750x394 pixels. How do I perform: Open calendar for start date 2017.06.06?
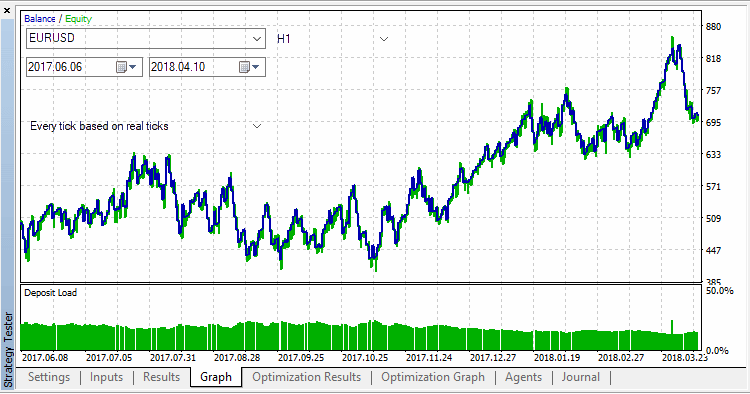127,67
